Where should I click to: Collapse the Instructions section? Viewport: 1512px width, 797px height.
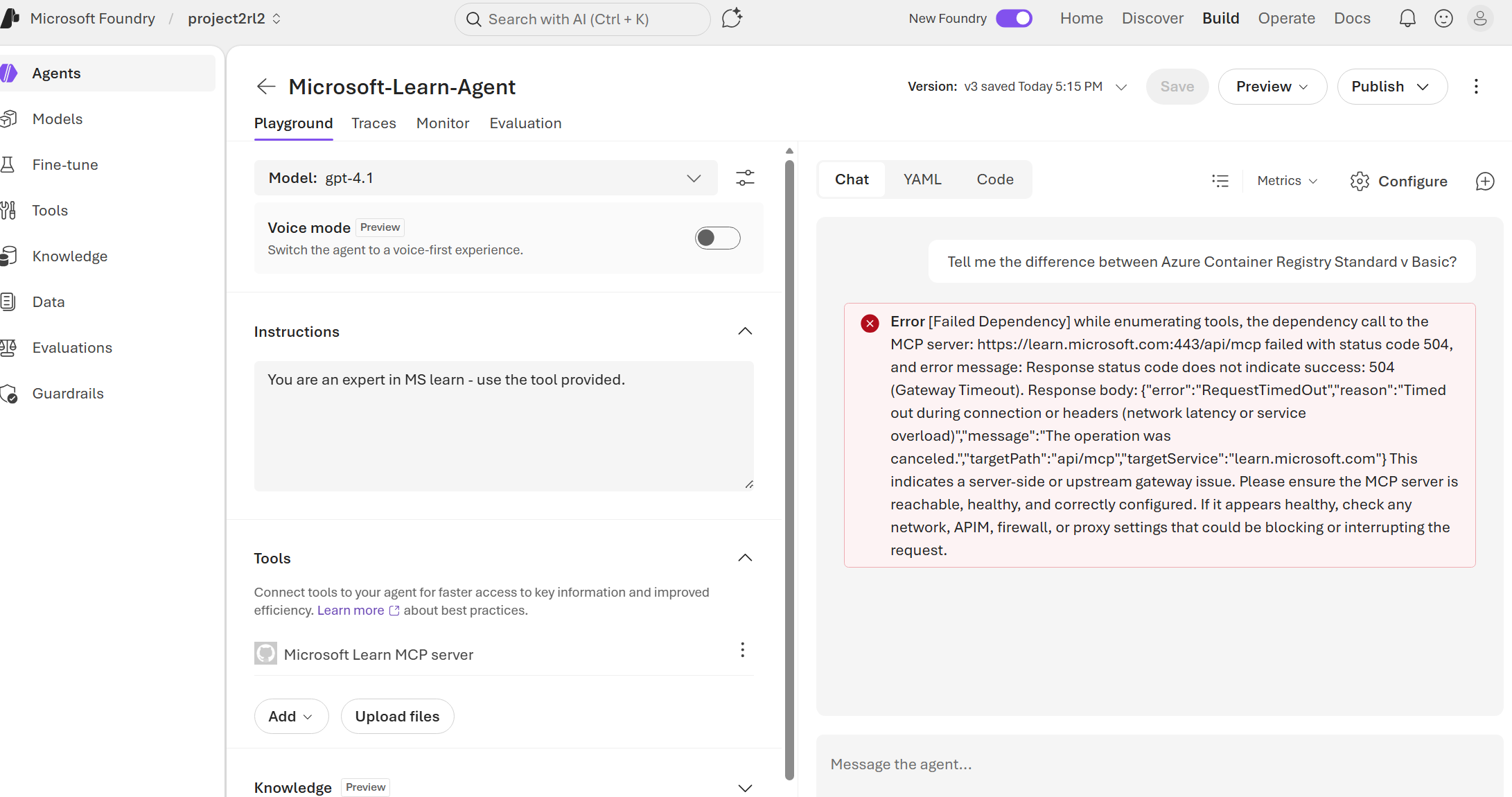coord(745,331)
